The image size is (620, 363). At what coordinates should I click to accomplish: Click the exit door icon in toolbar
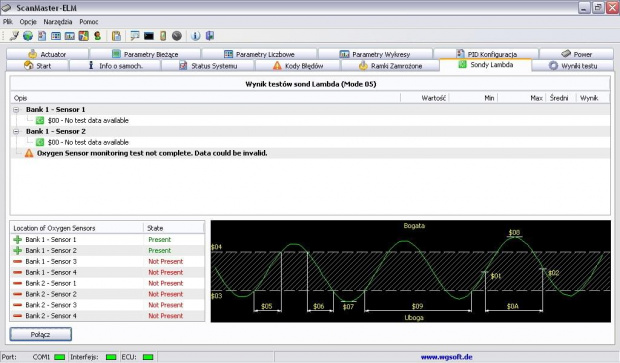coord(210,36)
